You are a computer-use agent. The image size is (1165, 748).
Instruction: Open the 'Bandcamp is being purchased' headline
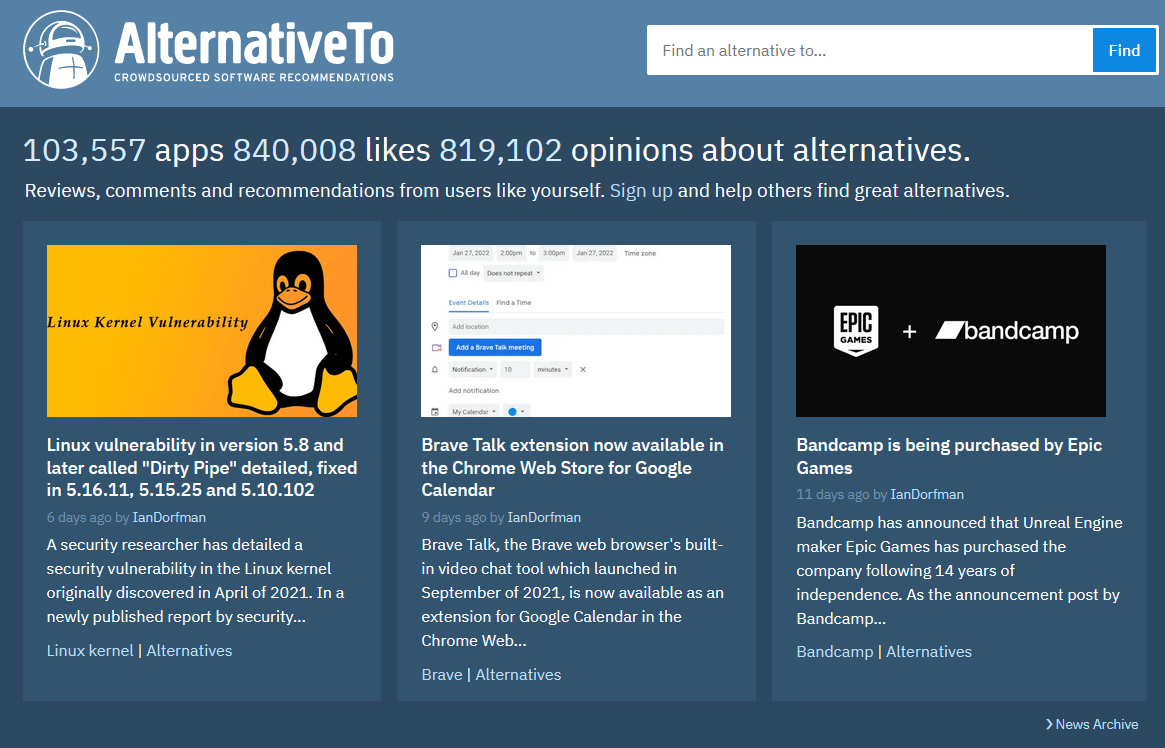(949, 456)
